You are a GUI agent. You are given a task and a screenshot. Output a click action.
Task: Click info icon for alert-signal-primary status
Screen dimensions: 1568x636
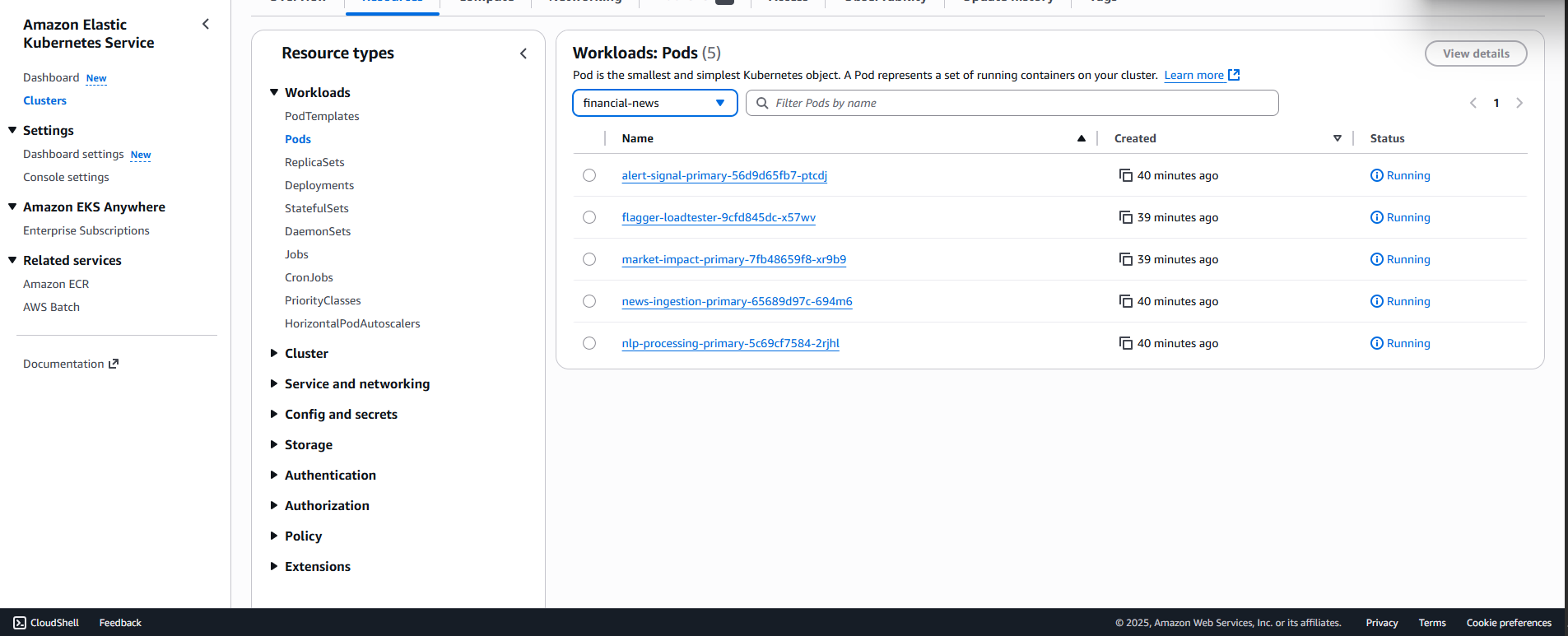(x=1376, y=175)
